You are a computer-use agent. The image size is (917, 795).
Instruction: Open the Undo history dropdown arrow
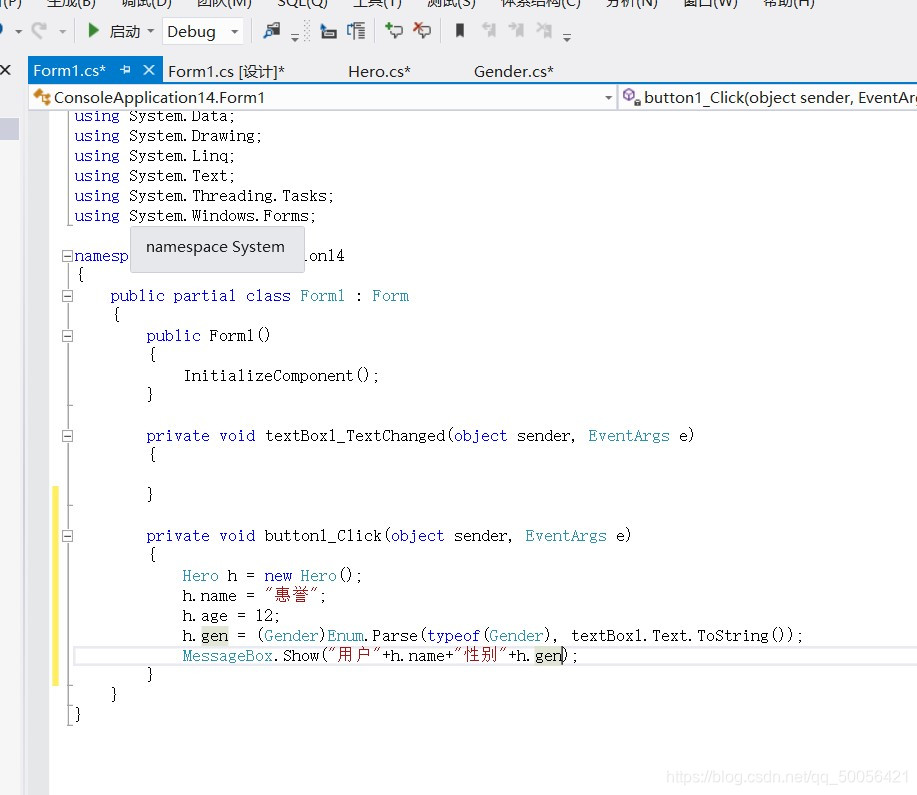19,31
